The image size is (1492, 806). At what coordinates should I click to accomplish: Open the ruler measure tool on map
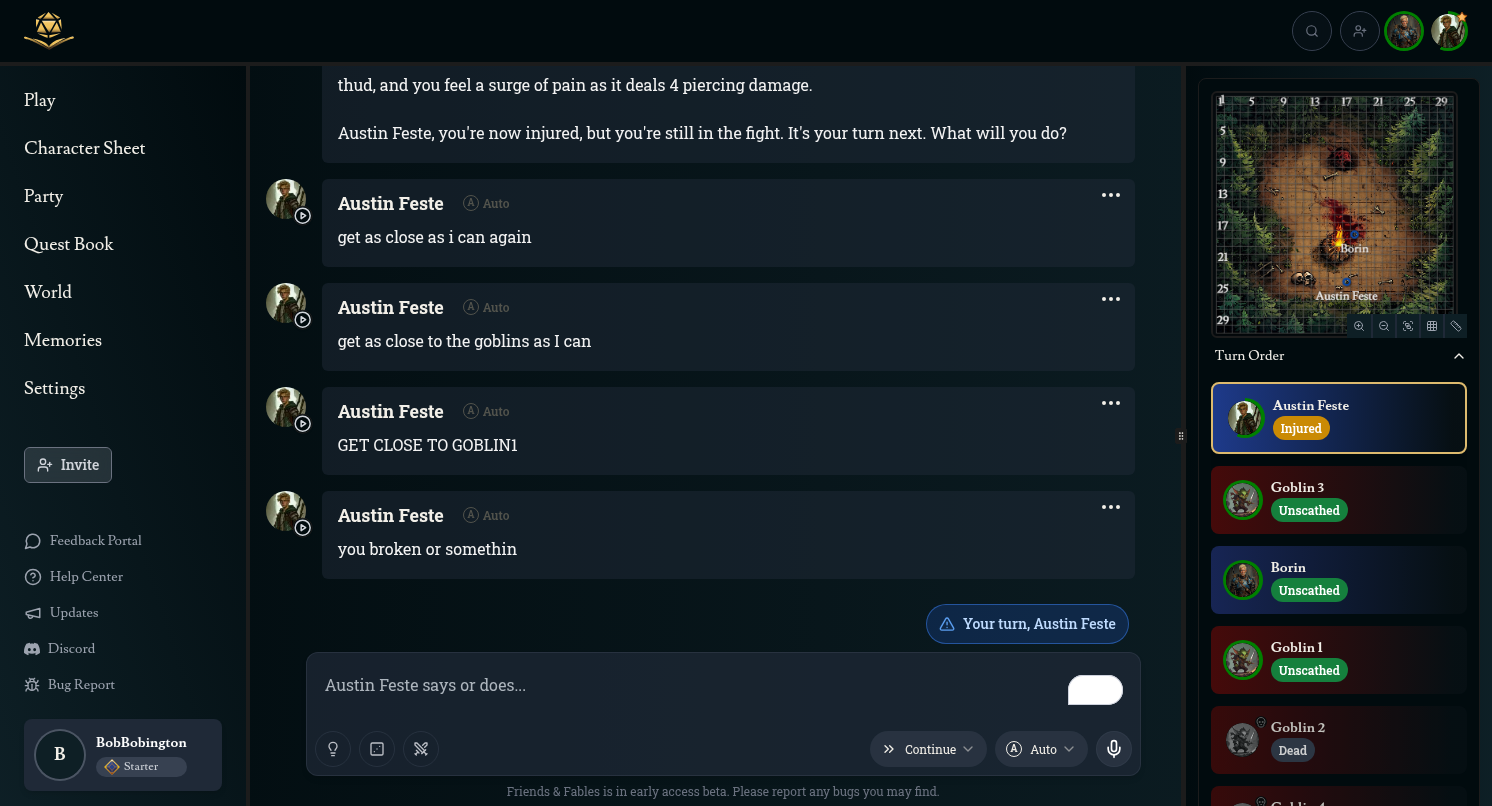(x=1456, y=326)
